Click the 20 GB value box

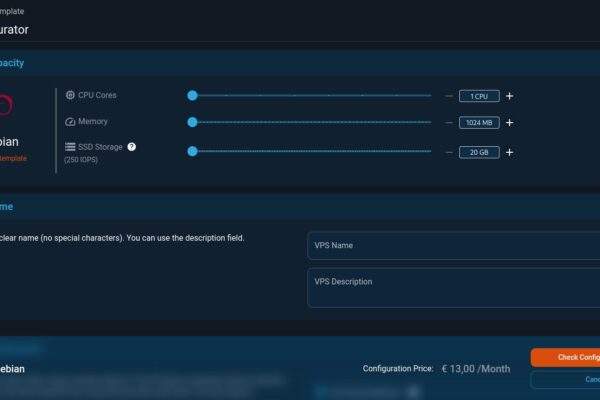click(479, 152)
